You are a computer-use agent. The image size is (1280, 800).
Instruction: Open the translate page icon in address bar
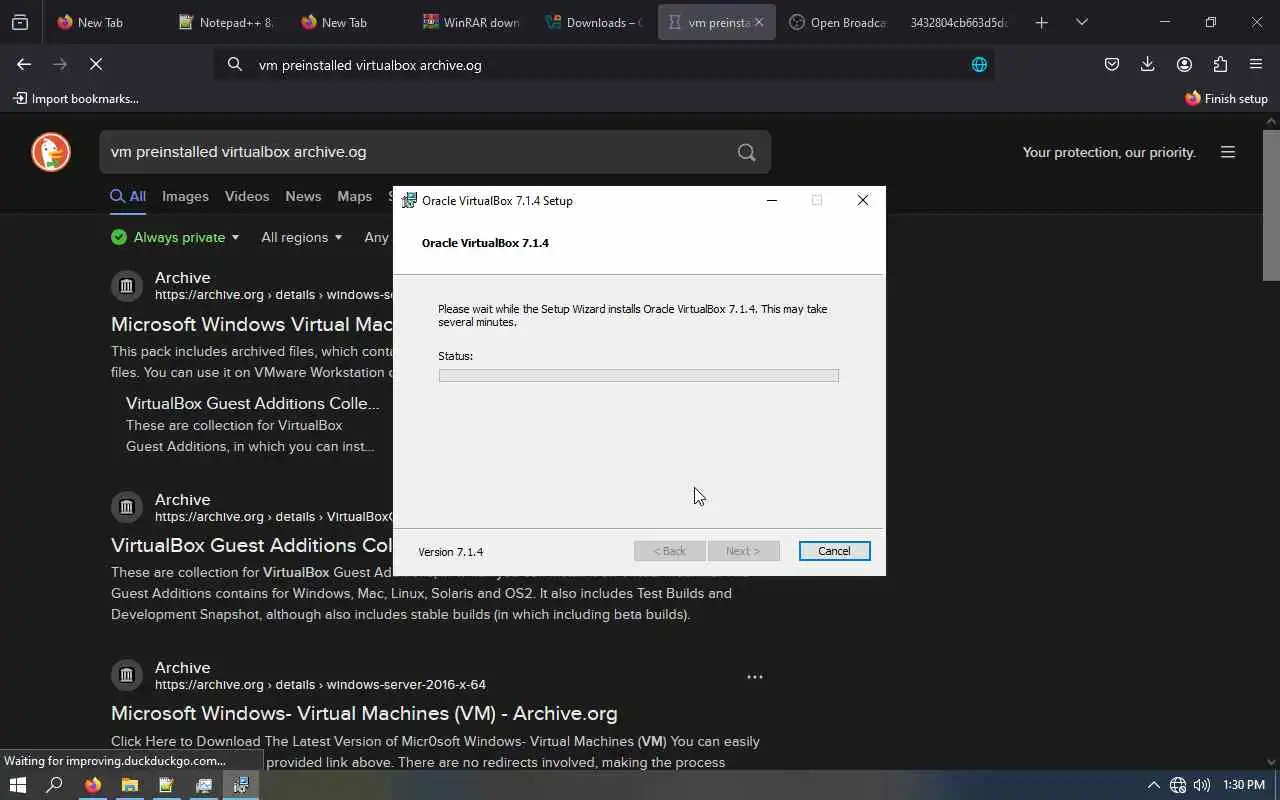[x=979, y=64]
